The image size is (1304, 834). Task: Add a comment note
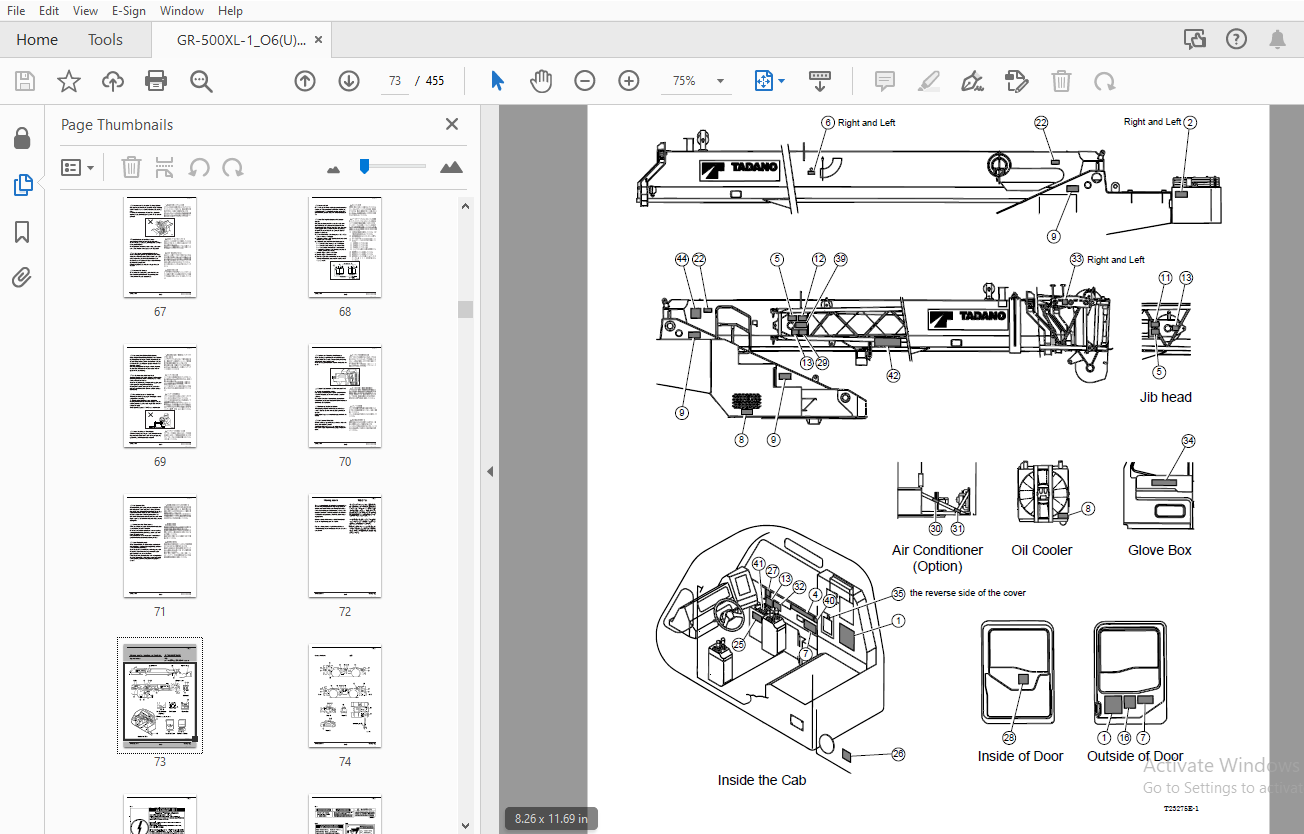[x=884, y=81]
